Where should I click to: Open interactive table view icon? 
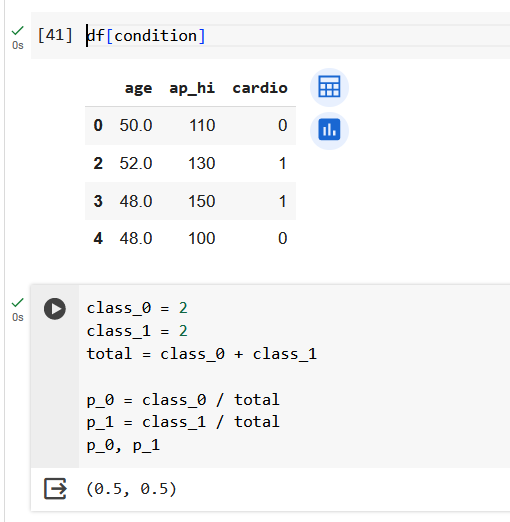(x=329, y=87)
